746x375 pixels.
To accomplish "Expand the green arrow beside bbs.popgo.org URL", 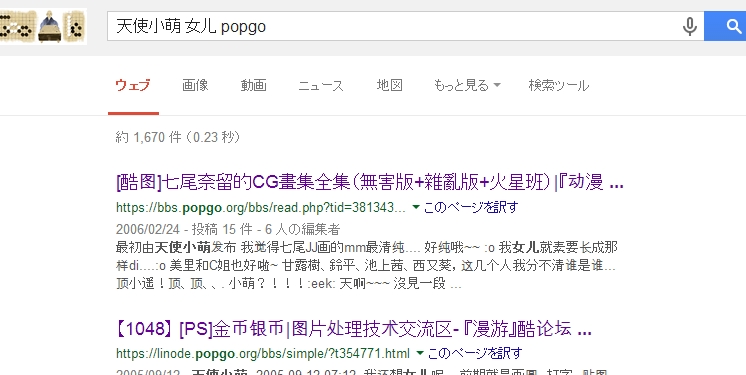I will (415, 207).
